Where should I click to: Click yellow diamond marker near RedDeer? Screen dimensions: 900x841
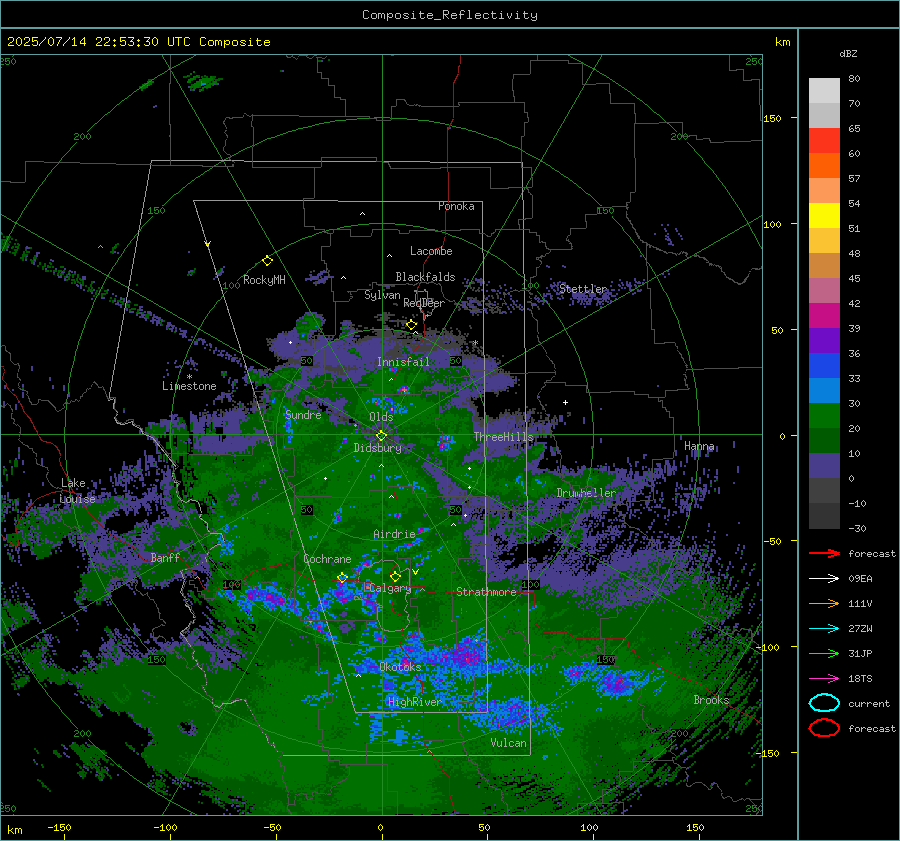(x=411, y=325)
